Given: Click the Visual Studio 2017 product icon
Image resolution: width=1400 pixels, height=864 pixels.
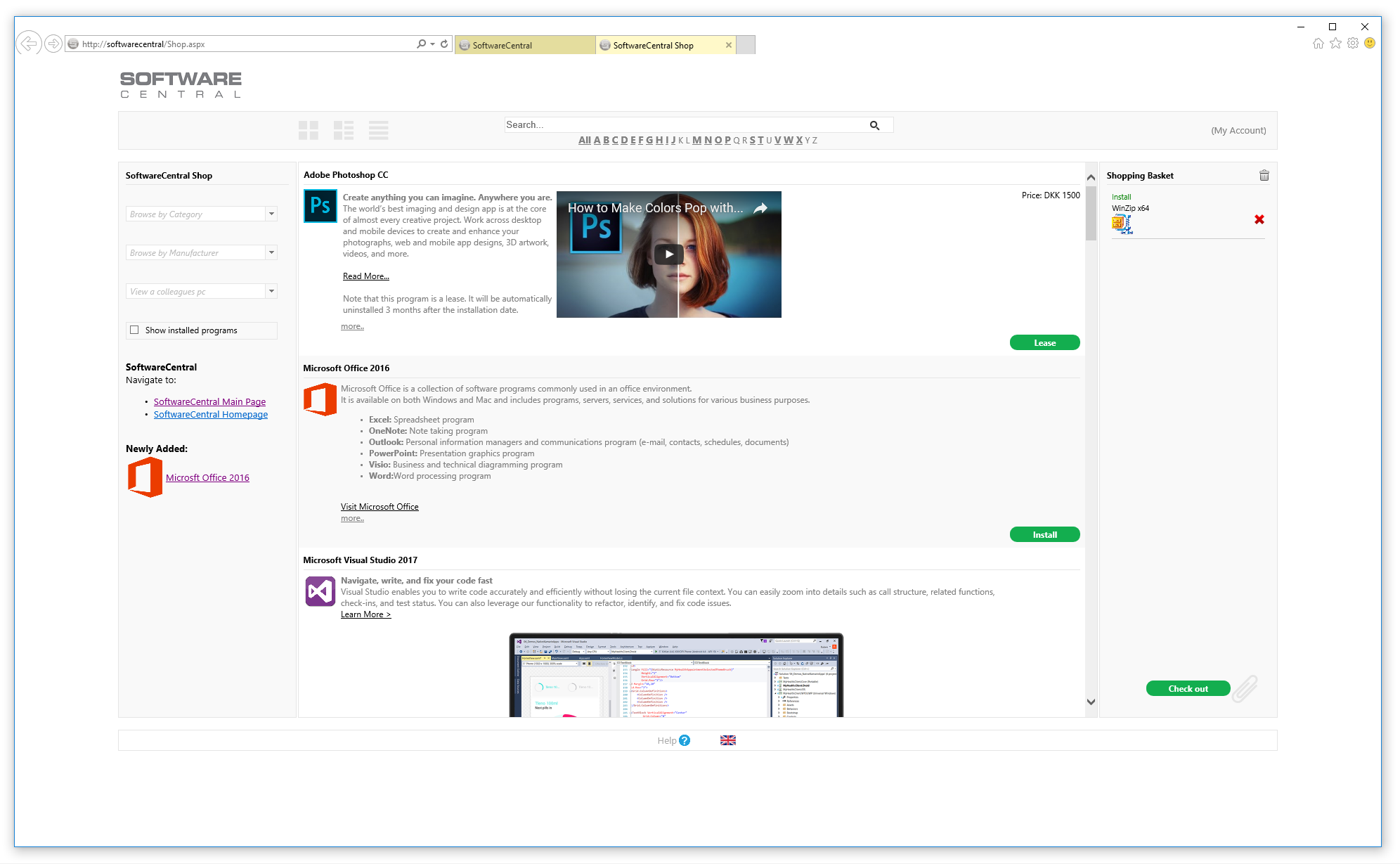Looking at the screenshot, I should [x=320, y=591].
